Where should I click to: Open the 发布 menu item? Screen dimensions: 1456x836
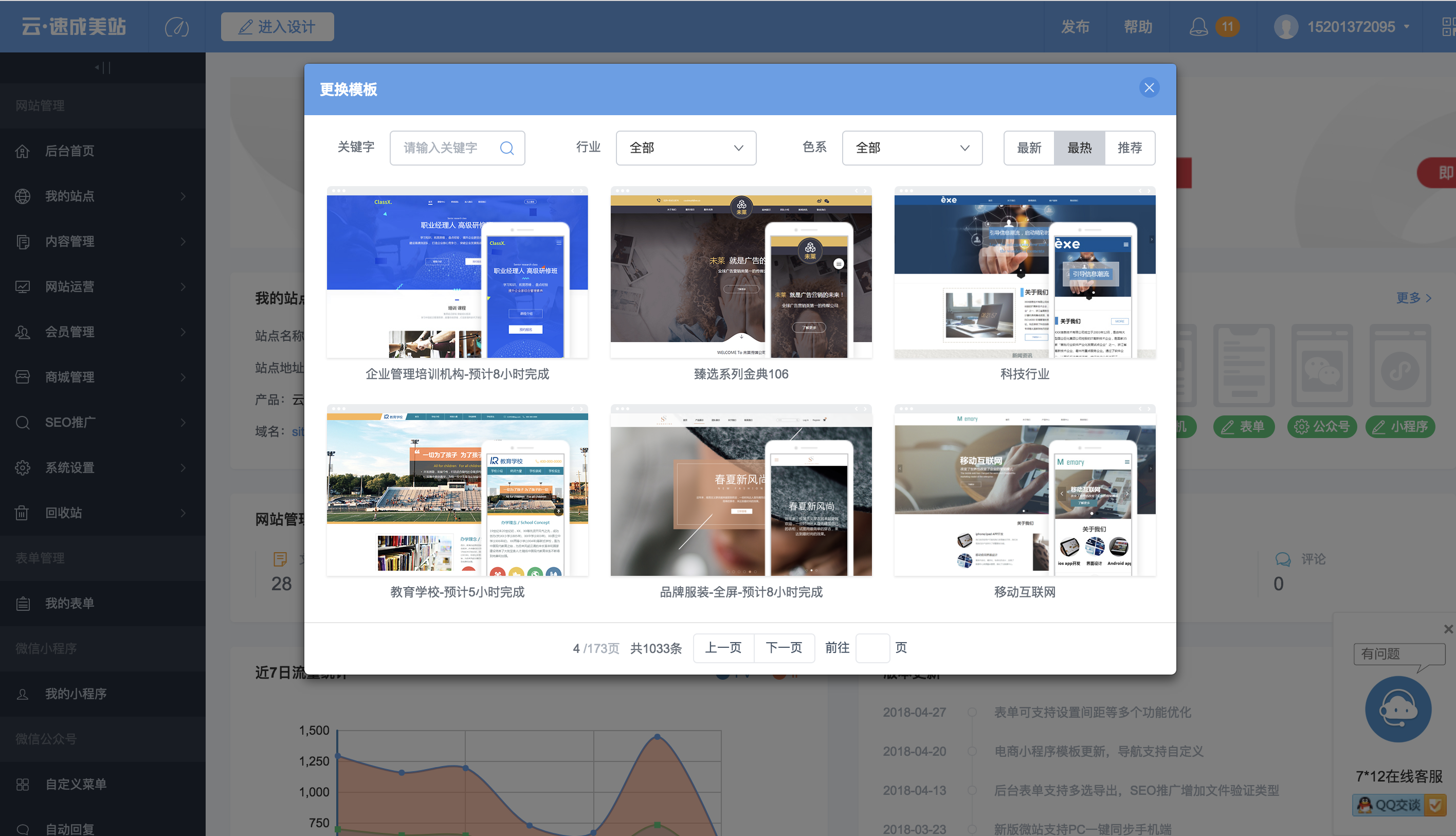point(1075,27)
